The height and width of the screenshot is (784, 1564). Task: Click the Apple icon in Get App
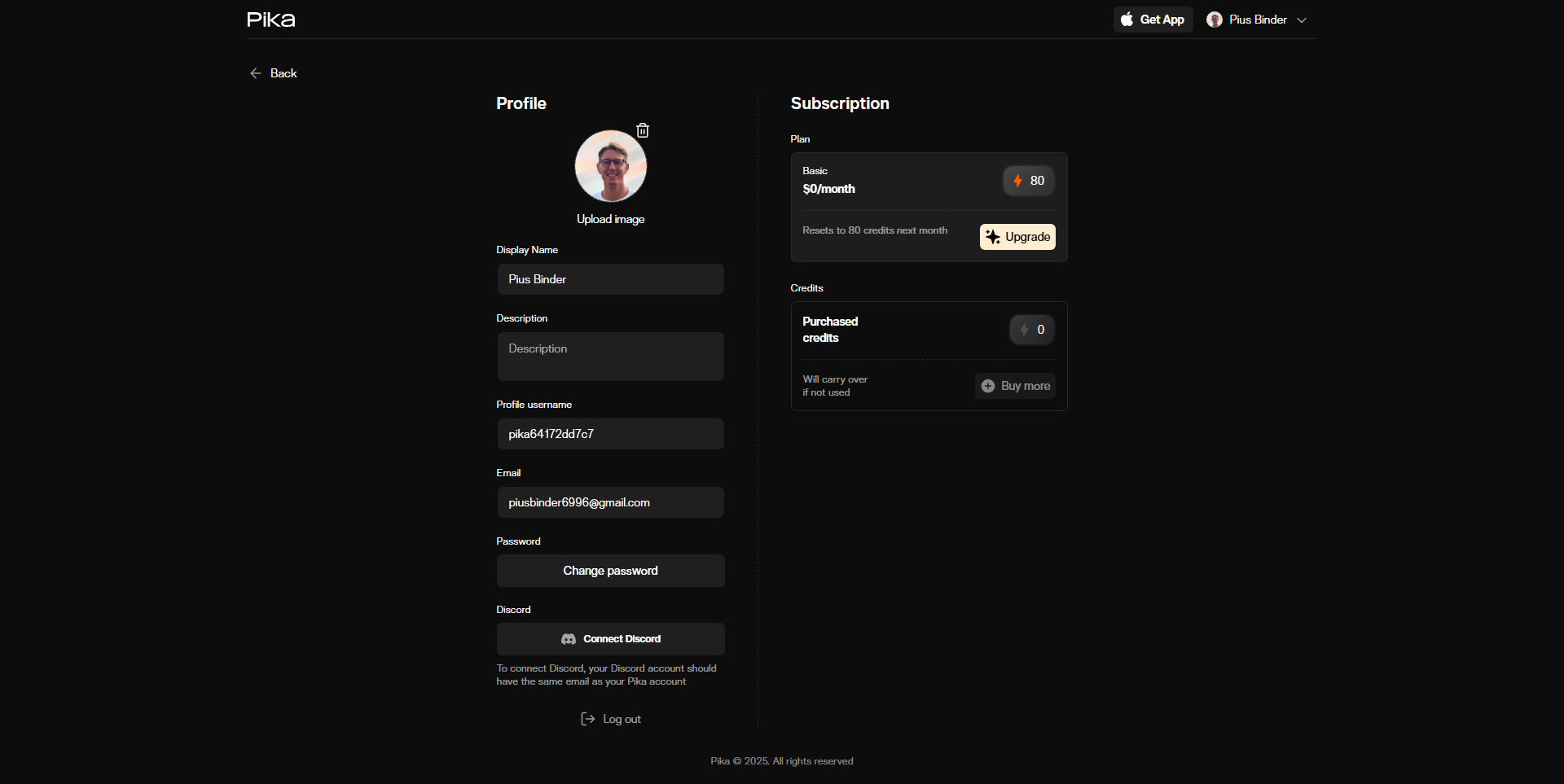(1127, 20)
